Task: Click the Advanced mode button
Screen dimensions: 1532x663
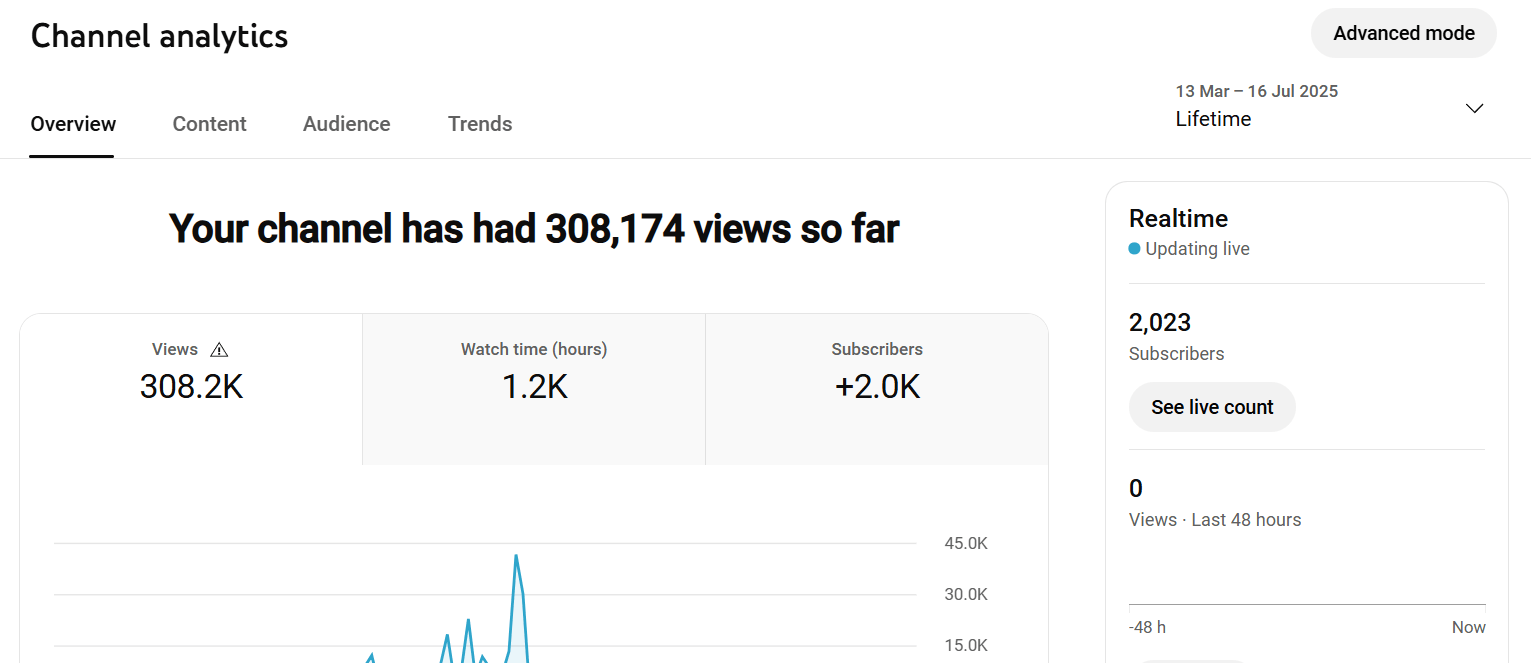Action: 1404,33
